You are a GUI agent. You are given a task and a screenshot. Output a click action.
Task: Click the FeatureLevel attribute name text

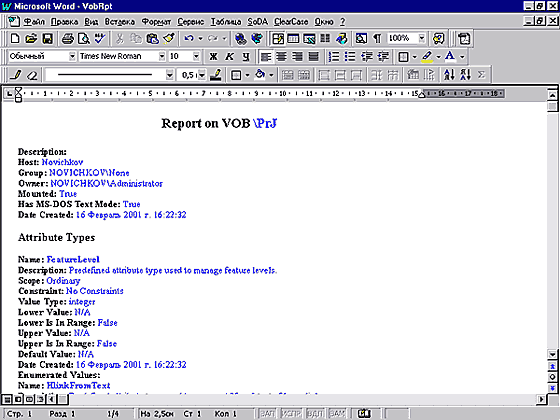click(x=73, y=259)
